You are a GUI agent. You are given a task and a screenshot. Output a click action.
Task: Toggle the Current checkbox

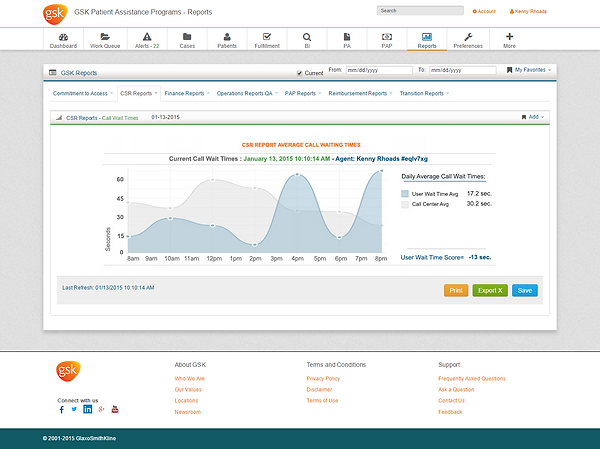point(300,73)
